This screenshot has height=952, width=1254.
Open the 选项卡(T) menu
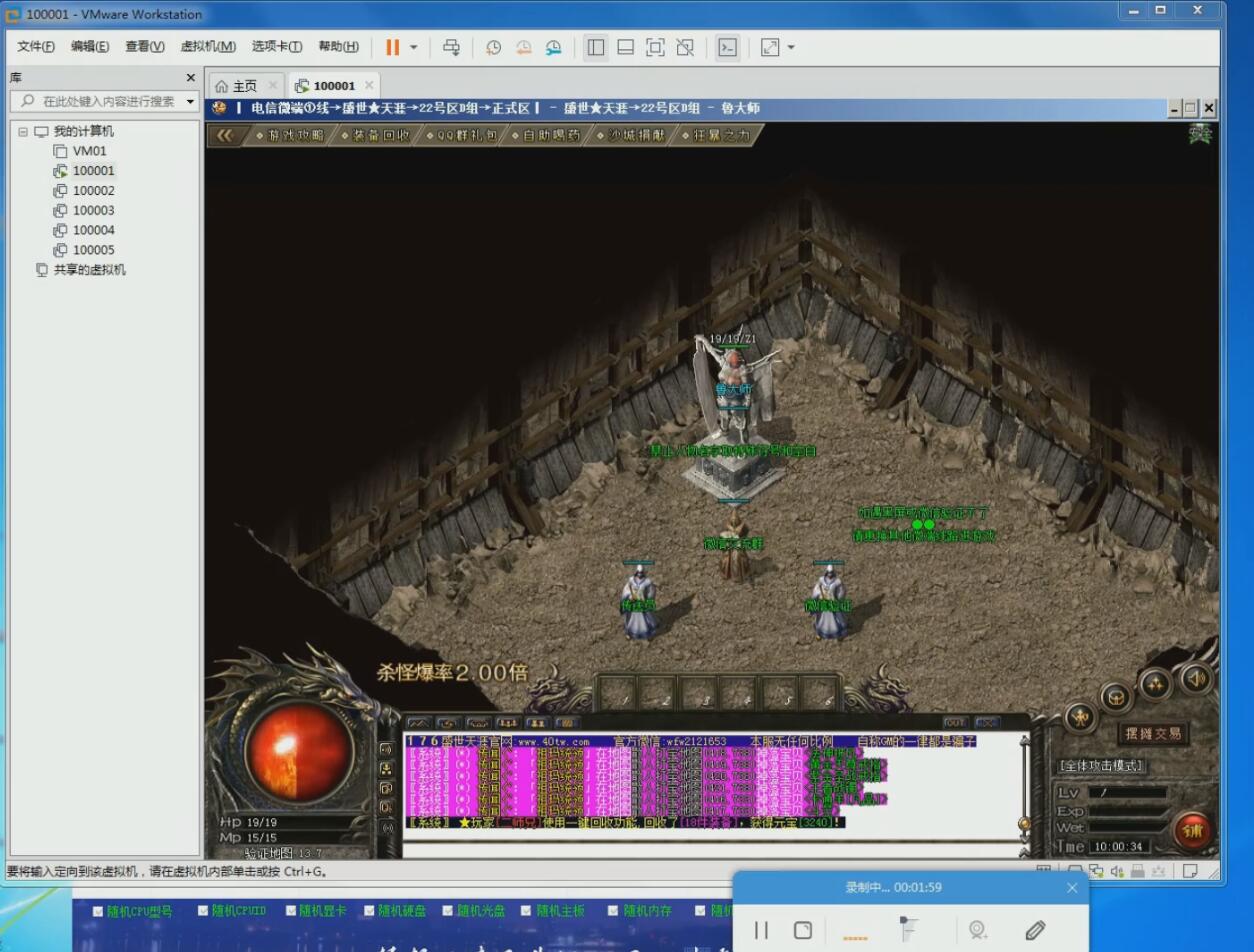277,47
